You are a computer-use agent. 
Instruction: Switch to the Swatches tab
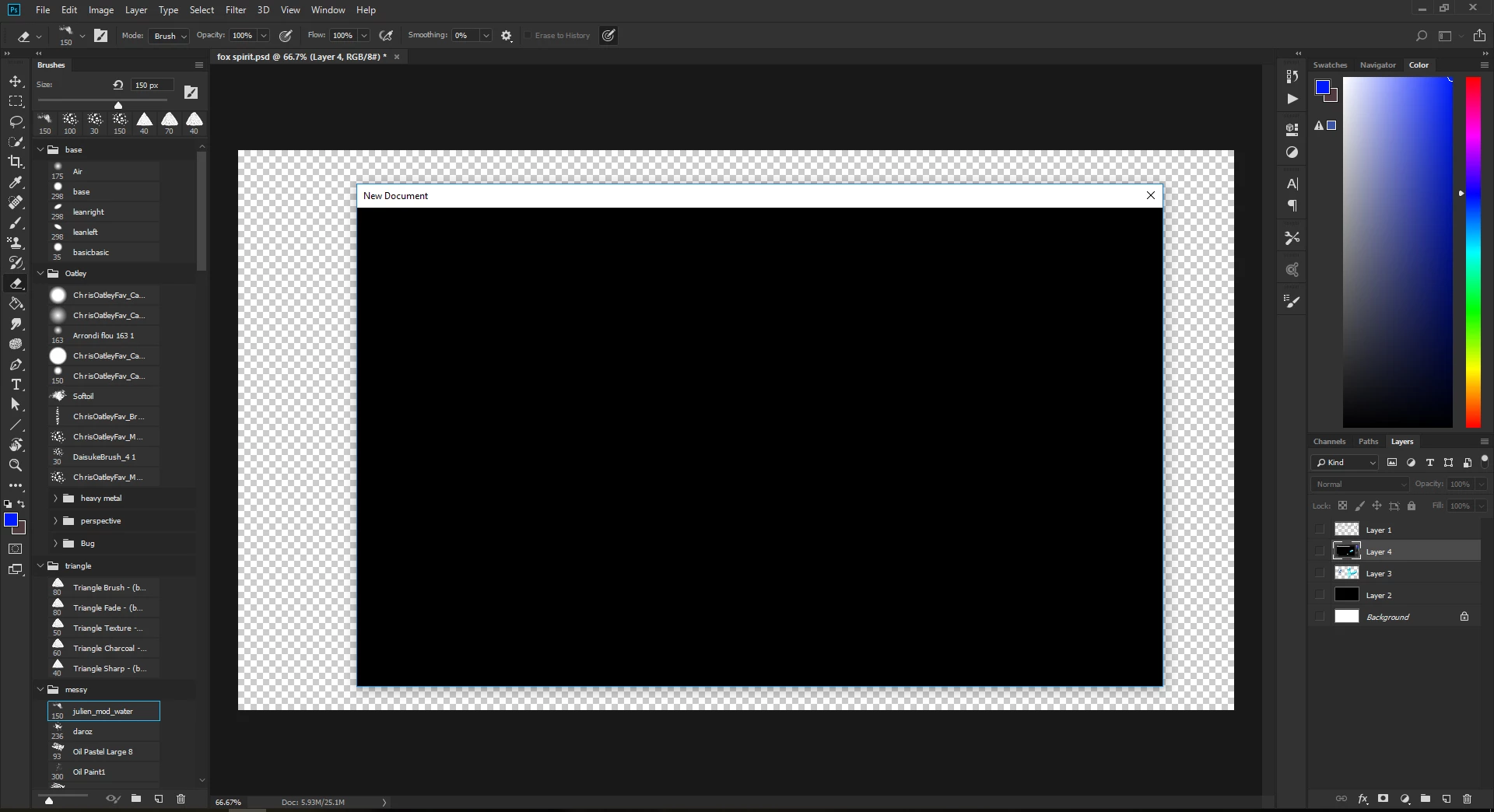[1330, 65]
